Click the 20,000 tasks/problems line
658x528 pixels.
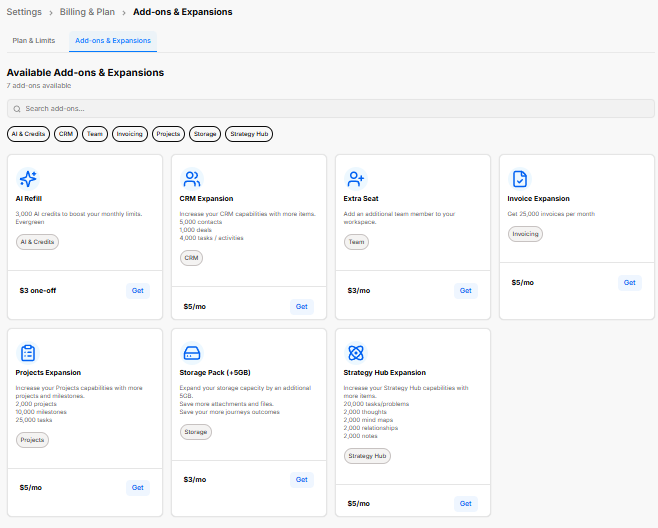tap(376, 404)
